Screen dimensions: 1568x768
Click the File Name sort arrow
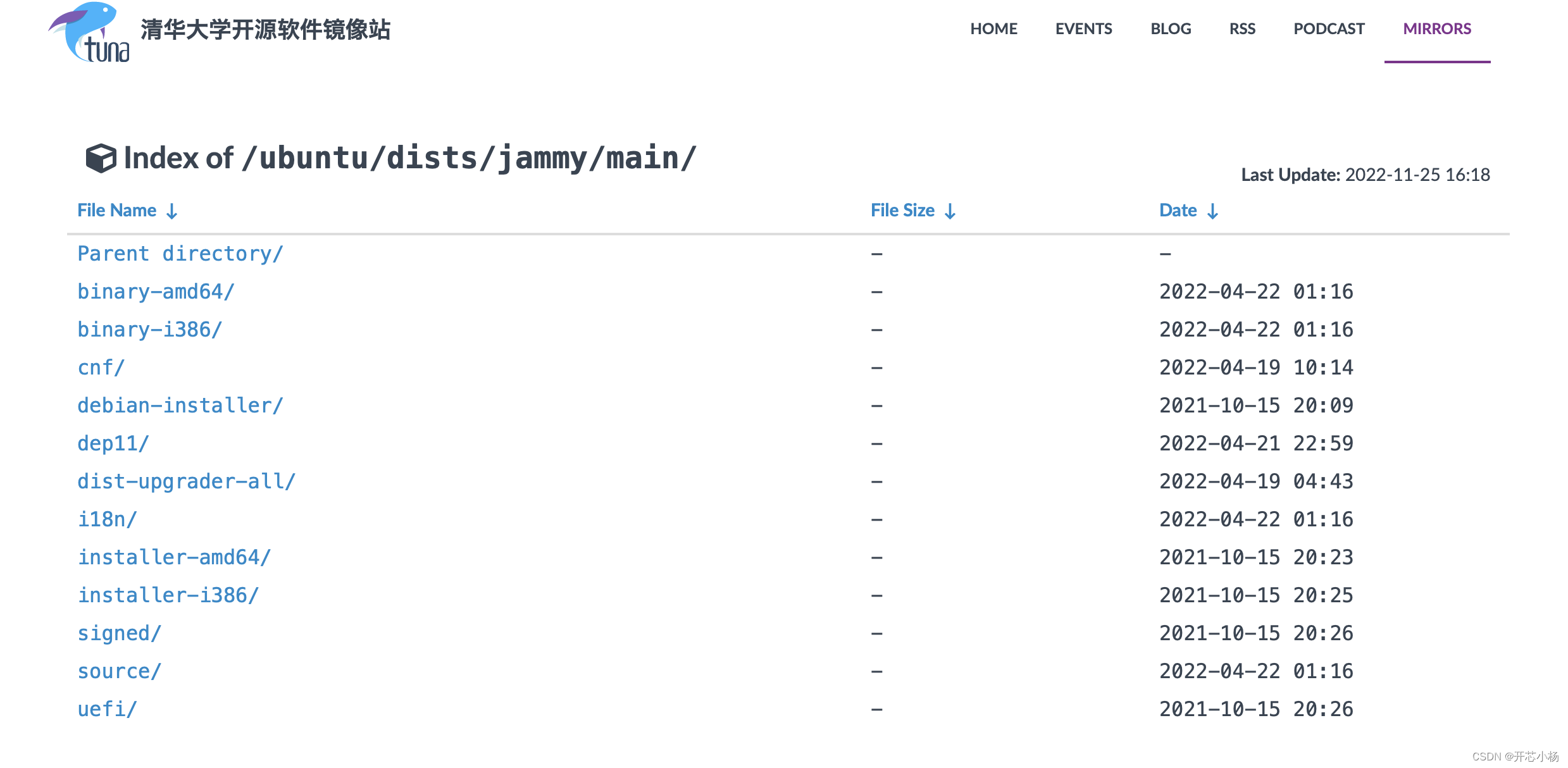171,211
